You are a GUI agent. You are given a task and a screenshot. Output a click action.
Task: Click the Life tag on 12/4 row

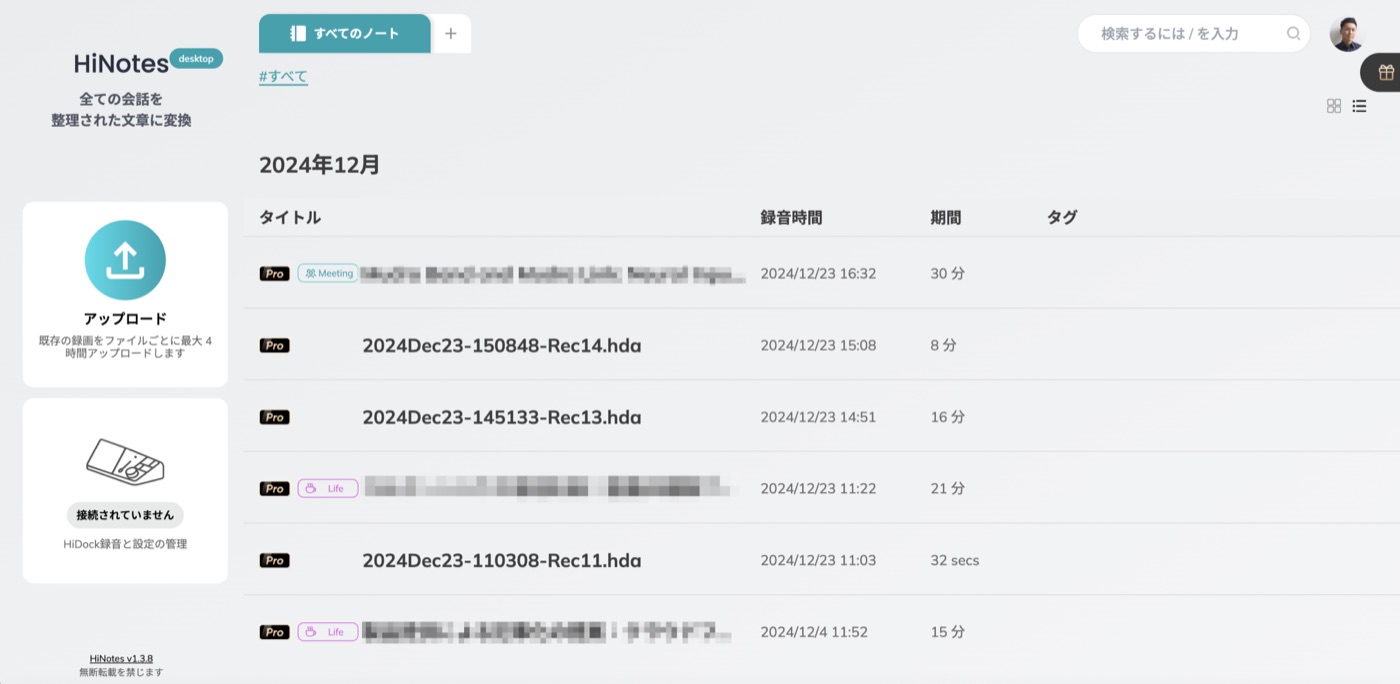[x=328, y=632]
